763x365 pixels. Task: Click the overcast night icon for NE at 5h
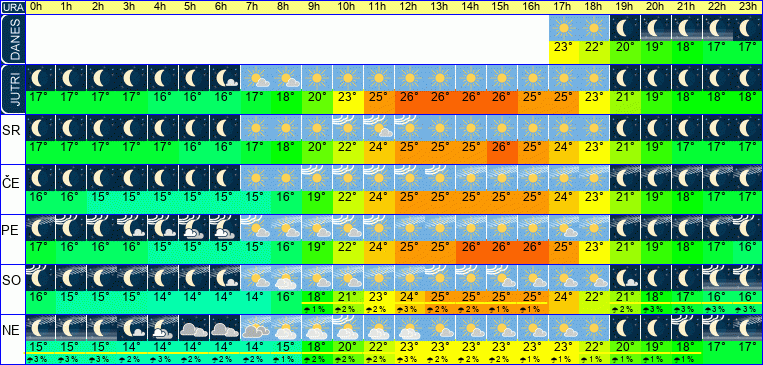[194, 328]
